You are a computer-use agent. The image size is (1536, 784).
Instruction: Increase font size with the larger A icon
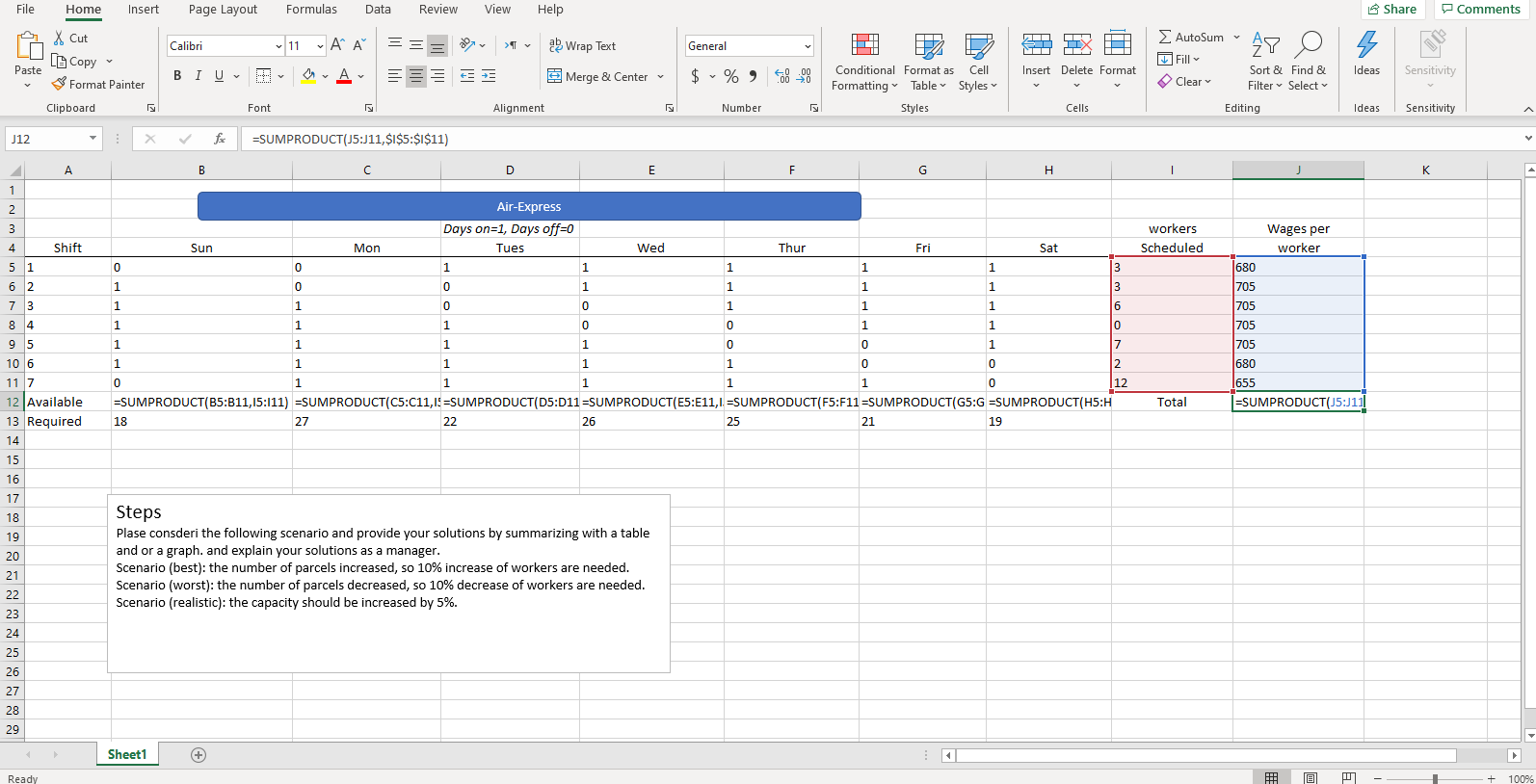click(x=336, y=45)
